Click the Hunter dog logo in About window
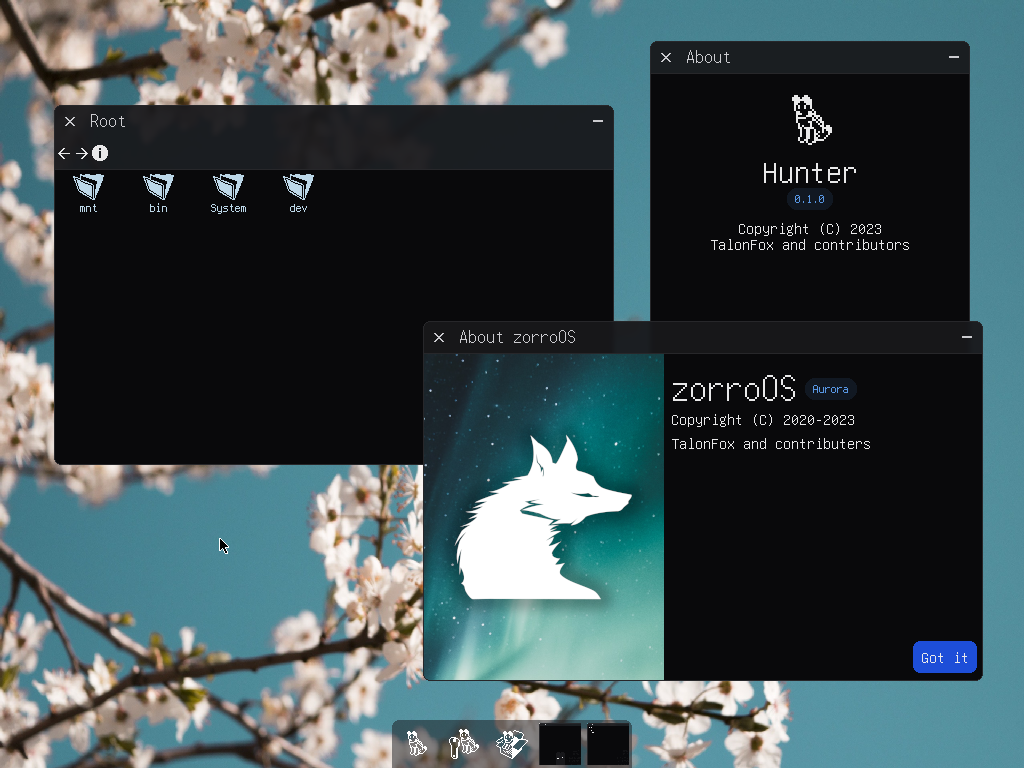Viewport: 1024px width, 768px height. pos(810,120)
